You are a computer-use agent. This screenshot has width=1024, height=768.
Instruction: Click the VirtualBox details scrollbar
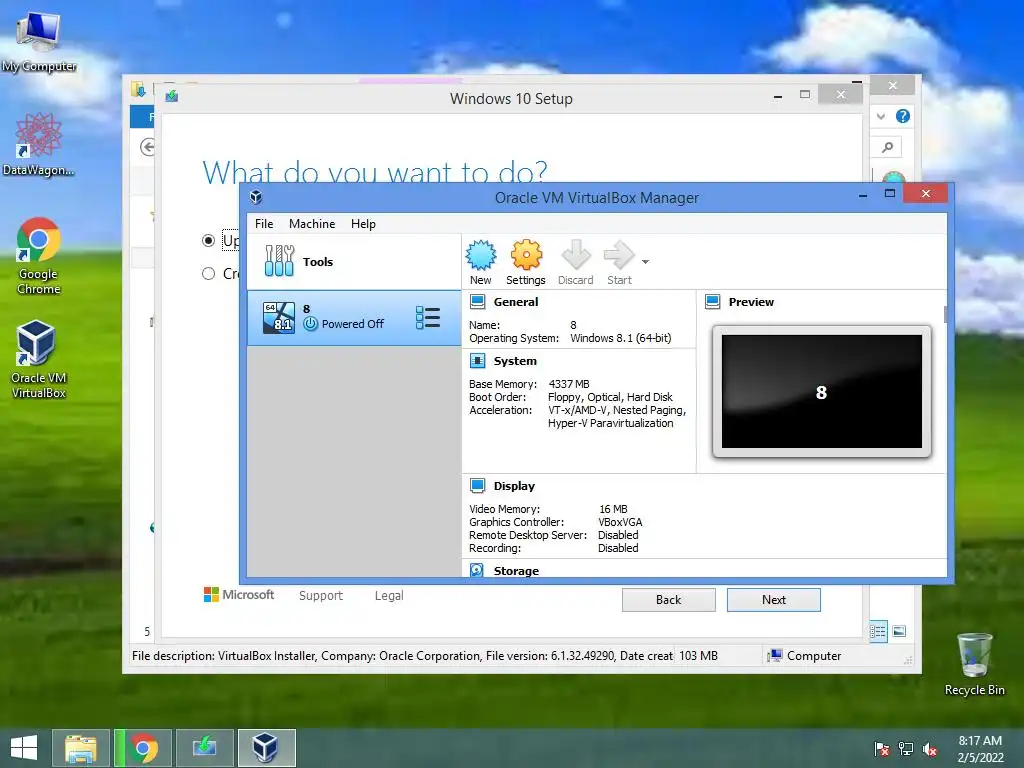(x=945, y=314)
